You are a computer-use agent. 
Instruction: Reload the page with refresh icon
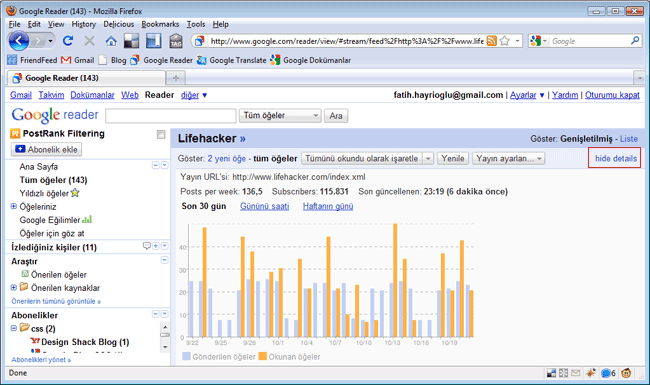[68, 41]
